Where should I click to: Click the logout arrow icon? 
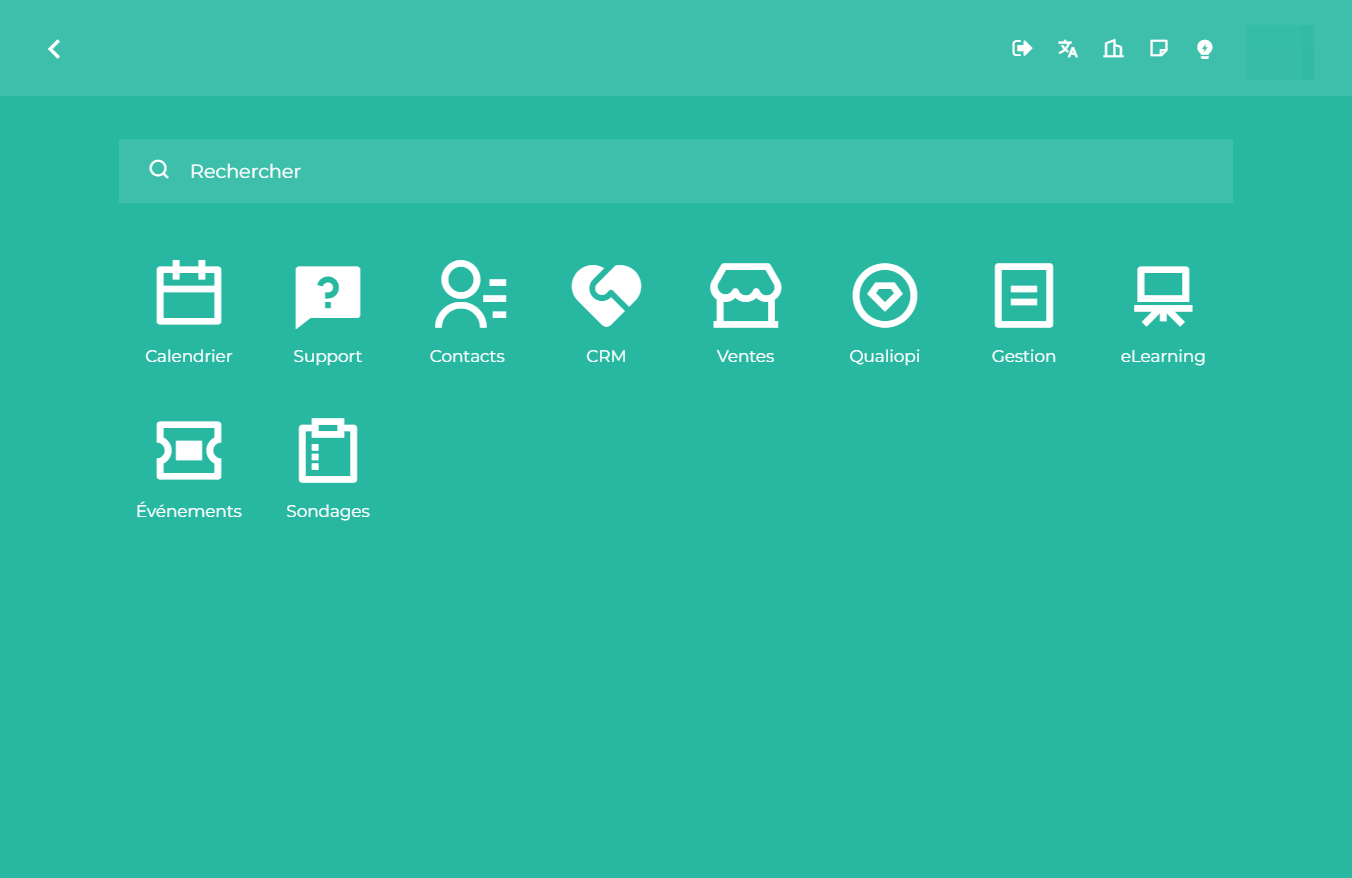1022,48
